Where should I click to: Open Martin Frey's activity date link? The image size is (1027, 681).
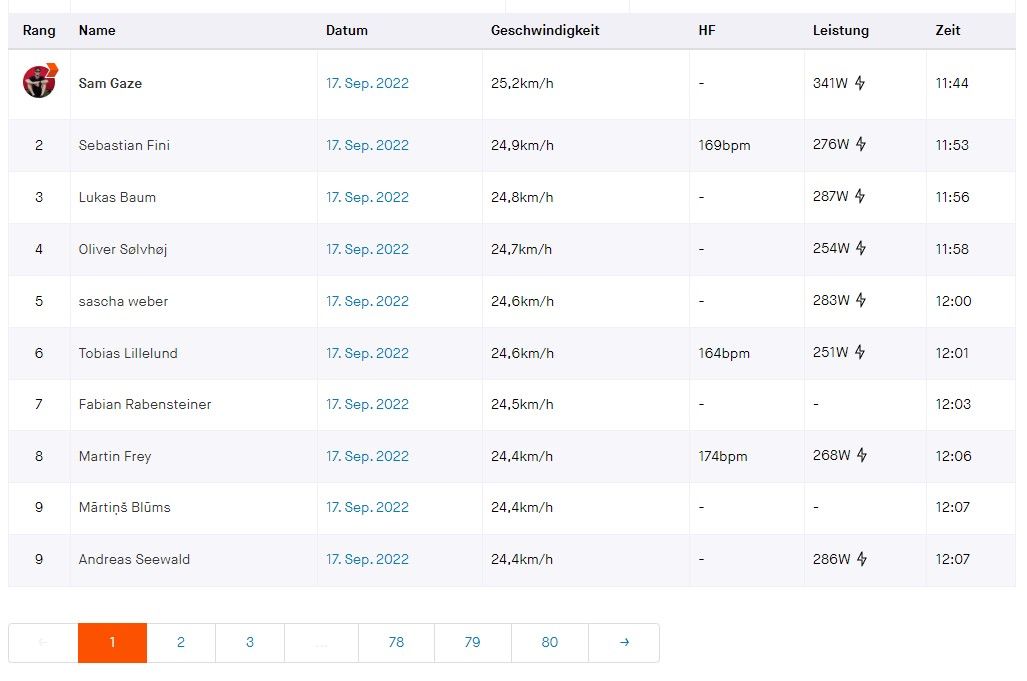(x=367, y=456)
